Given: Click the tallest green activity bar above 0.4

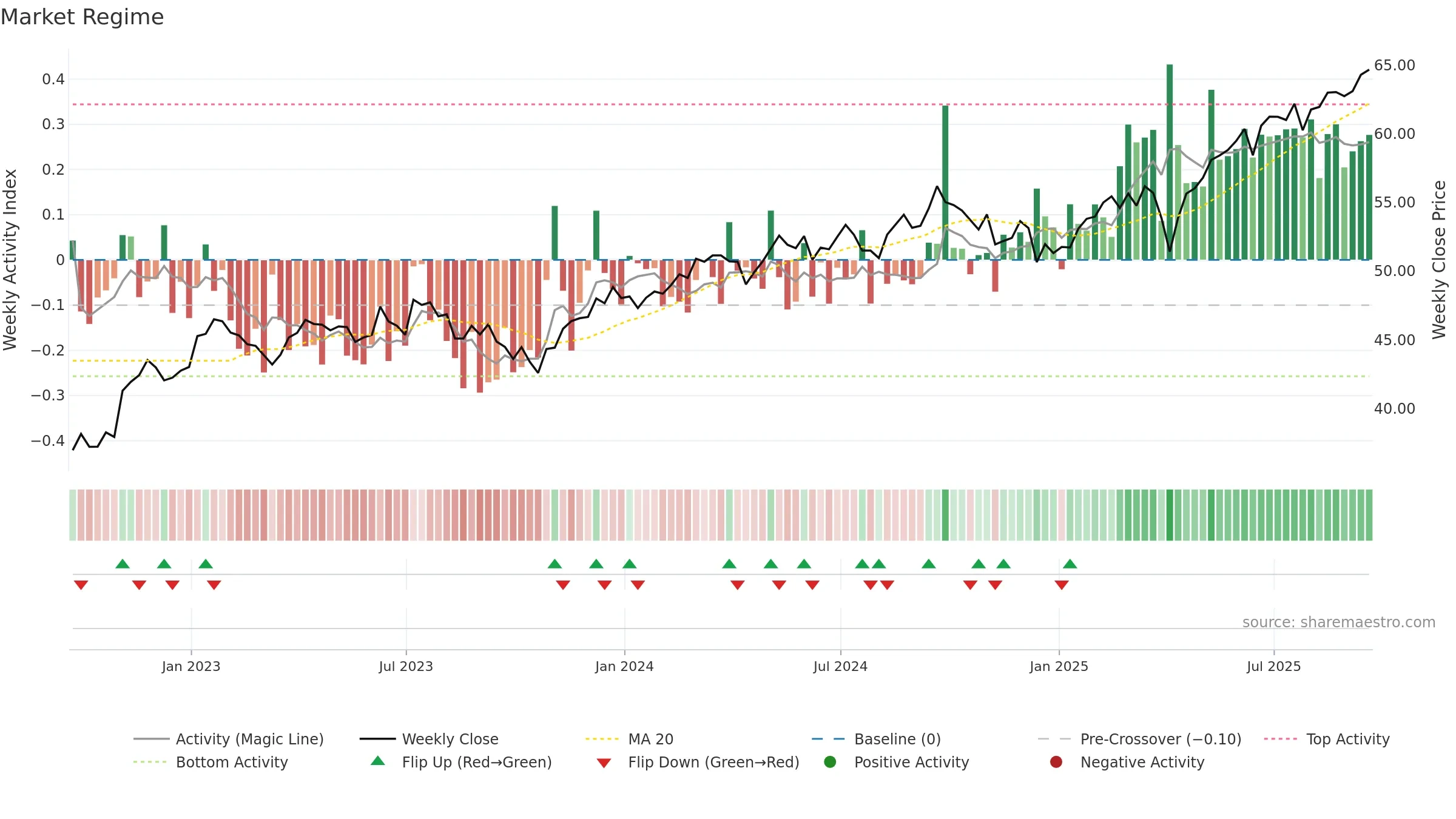Looking at the screenshot, I should 1170,162.
